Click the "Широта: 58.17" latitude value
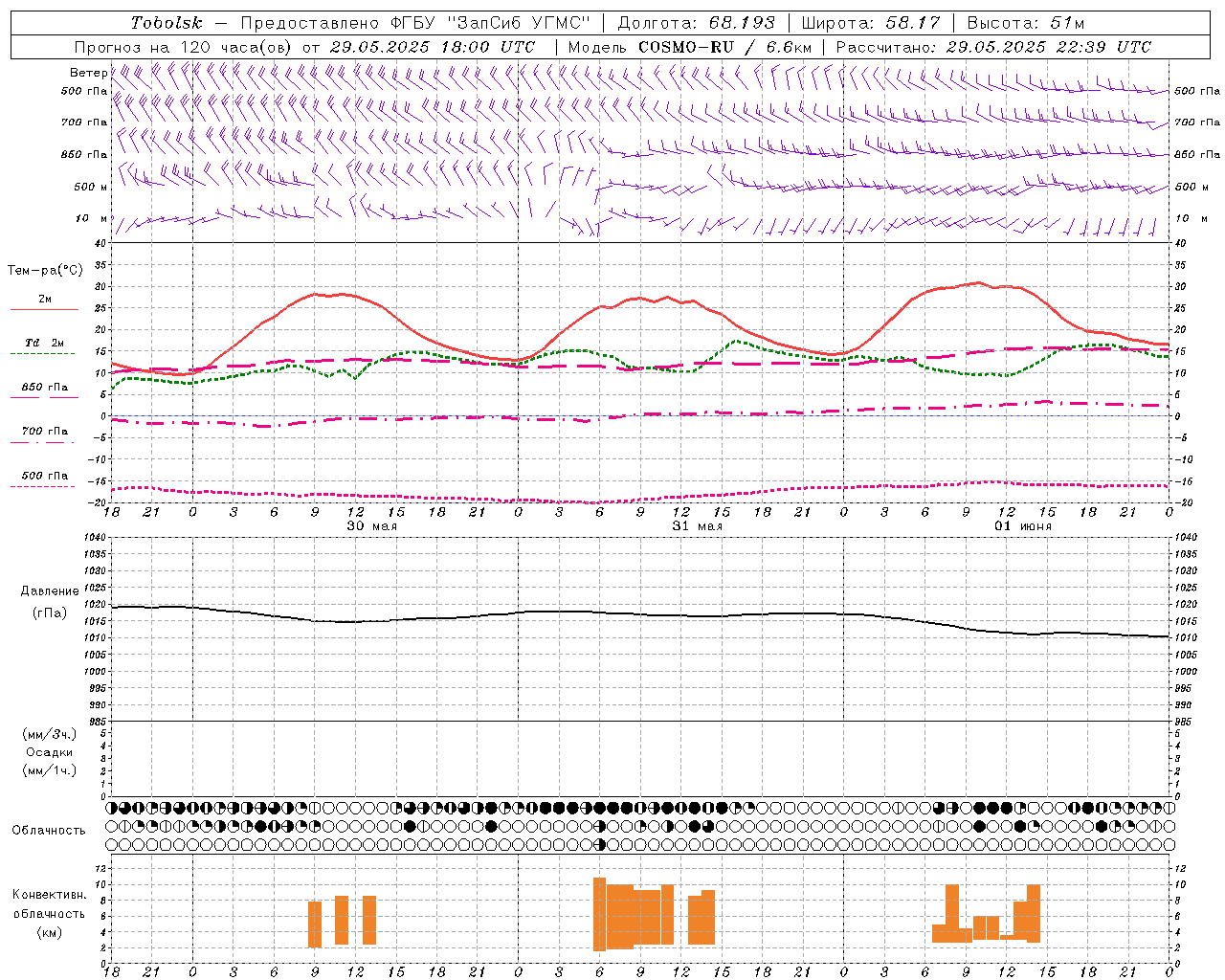1225x980 pixels. (871, 23)
